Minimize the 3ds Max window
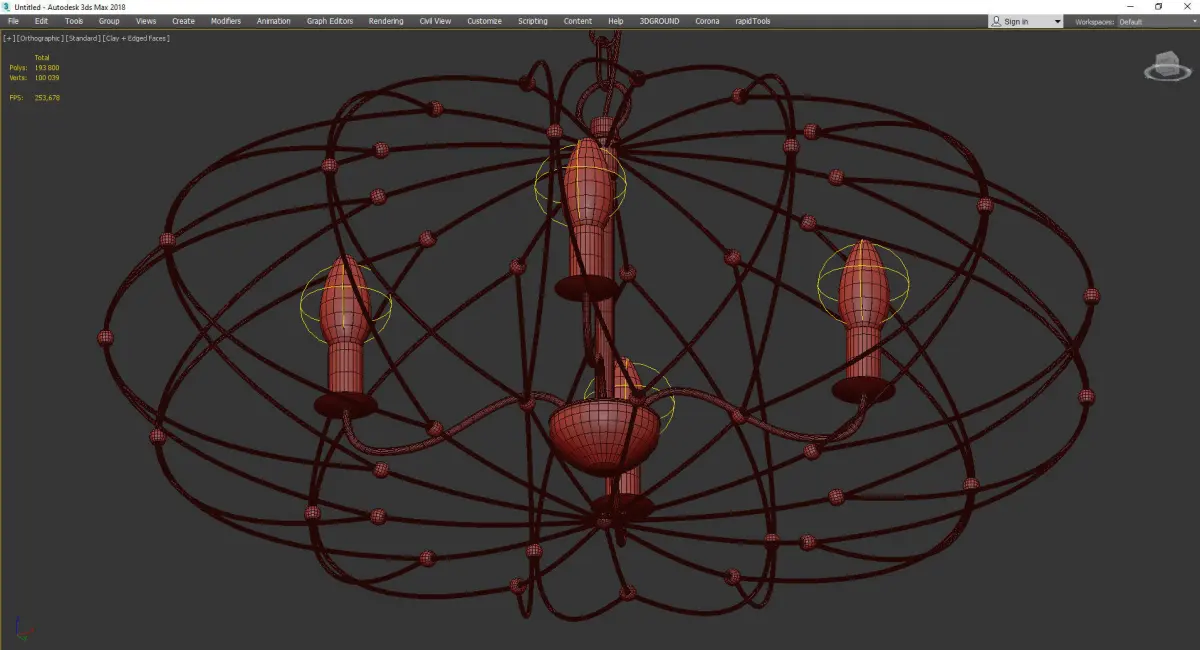This screenshot has width=1200, height=650. [1131, 7]
